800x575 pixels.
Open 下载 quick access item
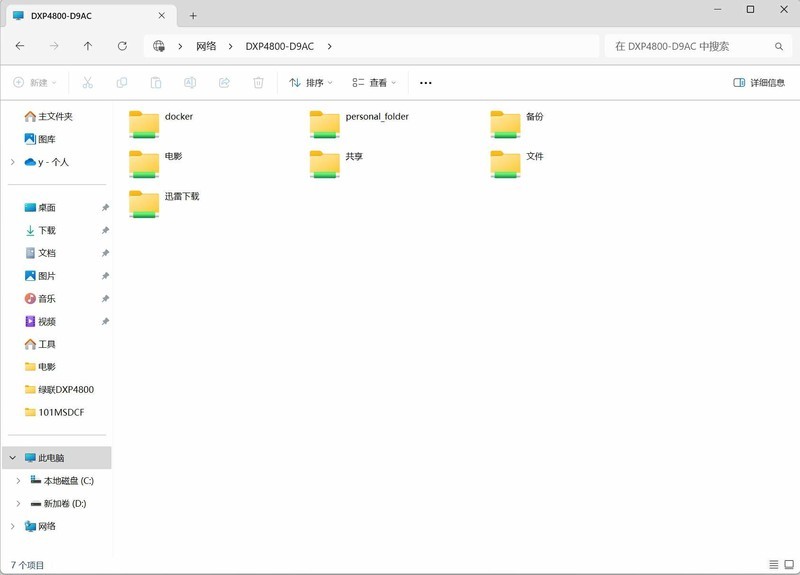[x=40, y=231]
